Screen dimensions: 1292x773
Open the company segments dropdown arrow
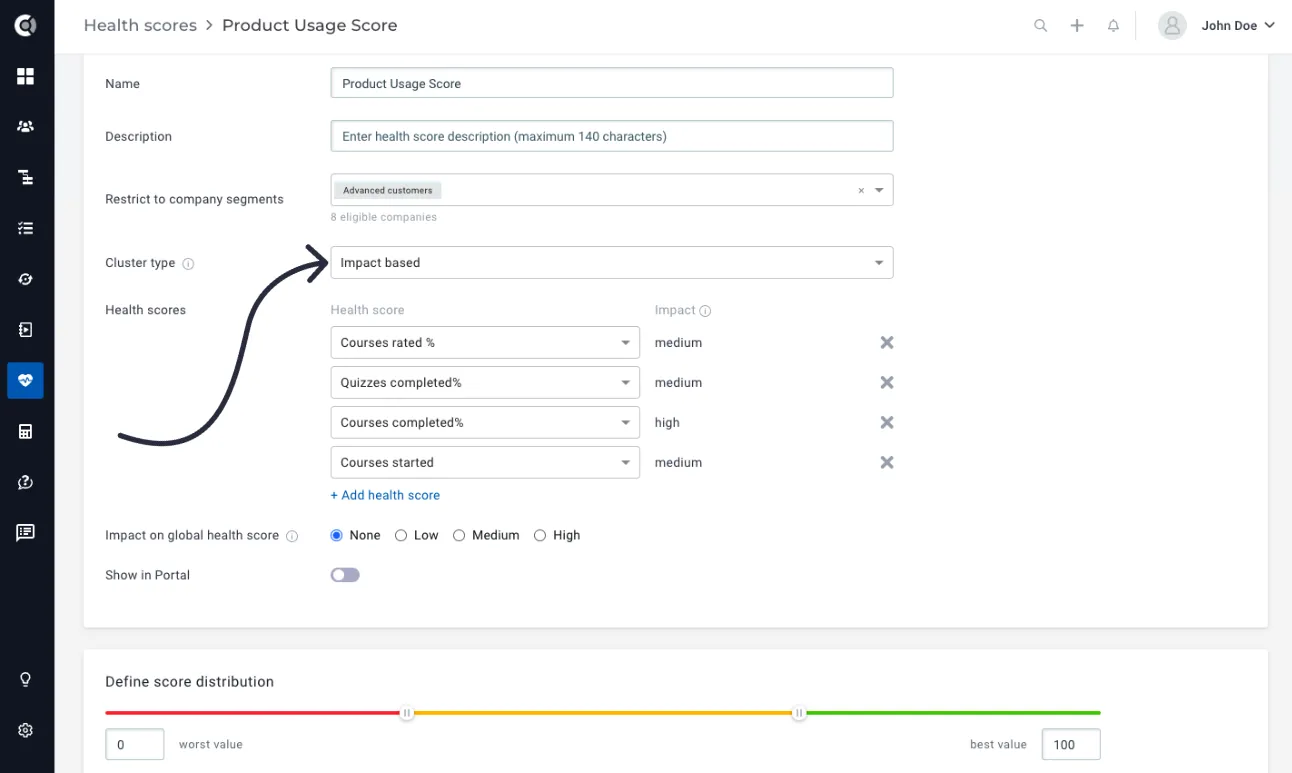click(879, 190)
